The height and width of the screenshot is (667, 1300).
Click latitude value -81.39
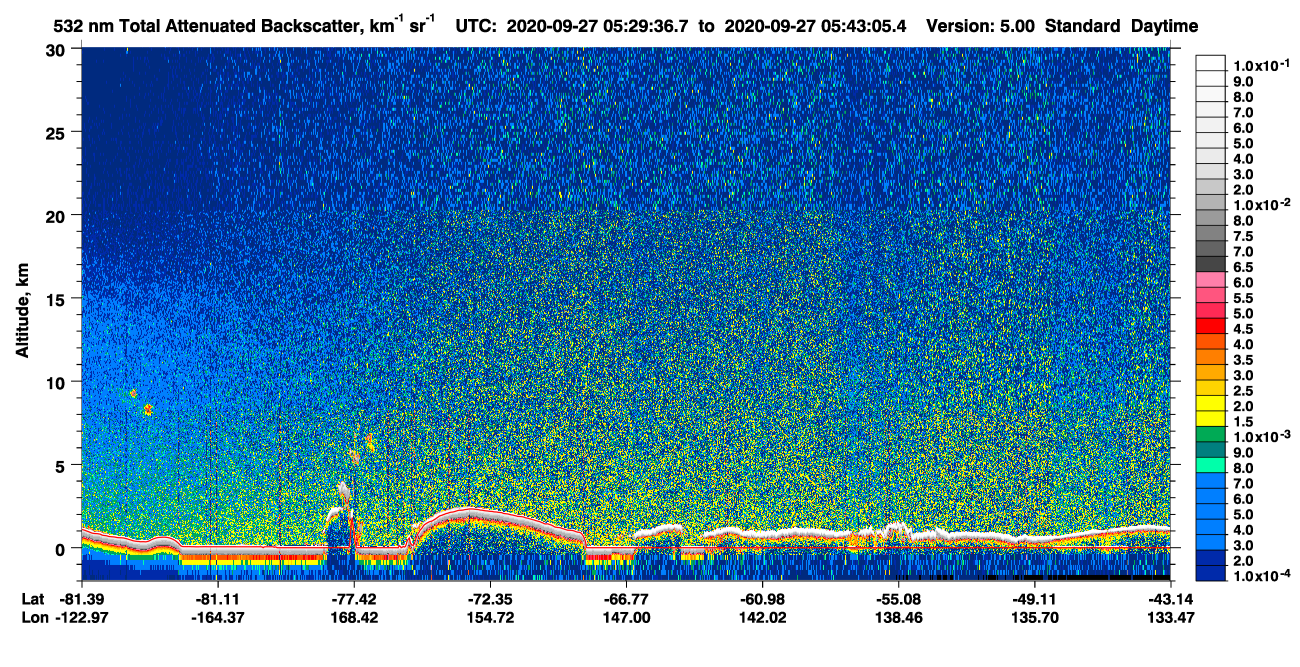(81, 598)
